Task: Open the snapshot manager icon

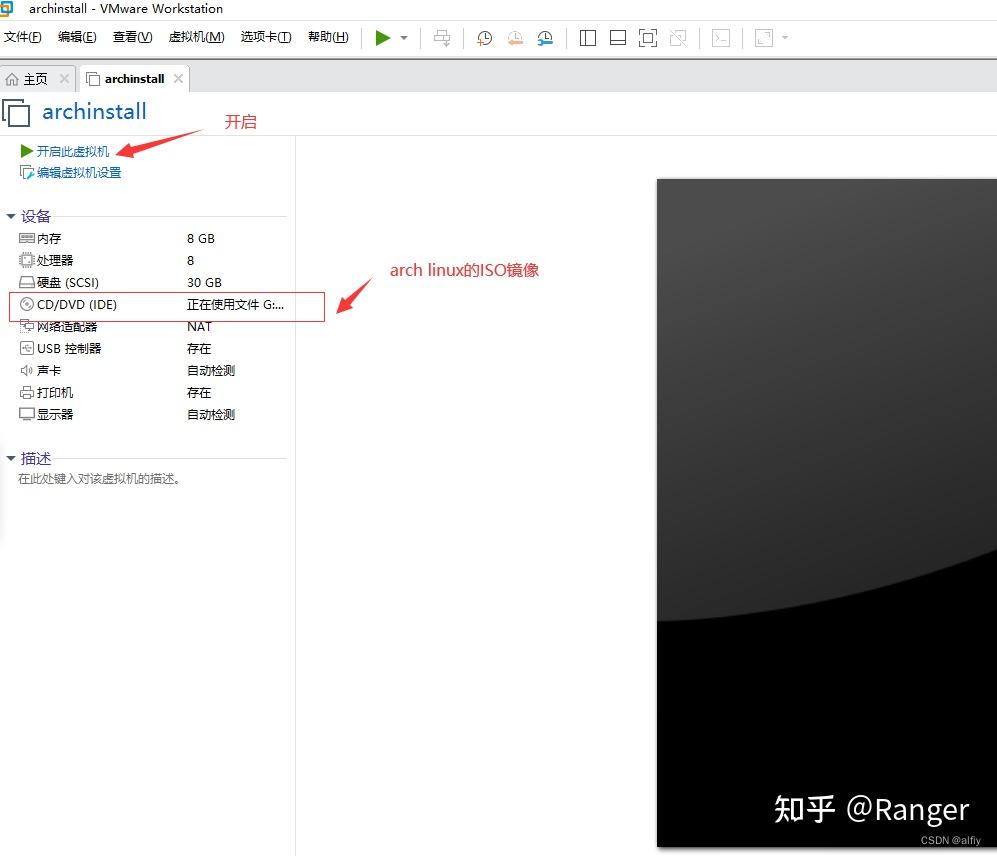Action: click(545, 37)
